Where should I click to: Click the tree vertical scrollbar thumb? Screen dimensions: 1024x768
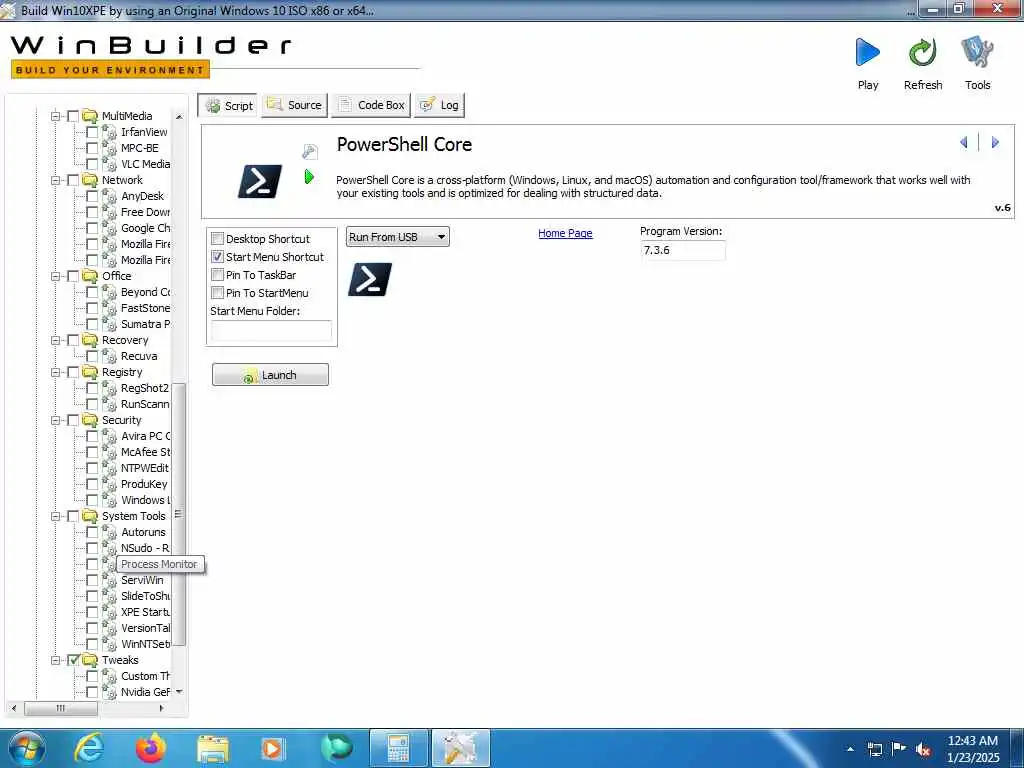click(x=179, y=514)
